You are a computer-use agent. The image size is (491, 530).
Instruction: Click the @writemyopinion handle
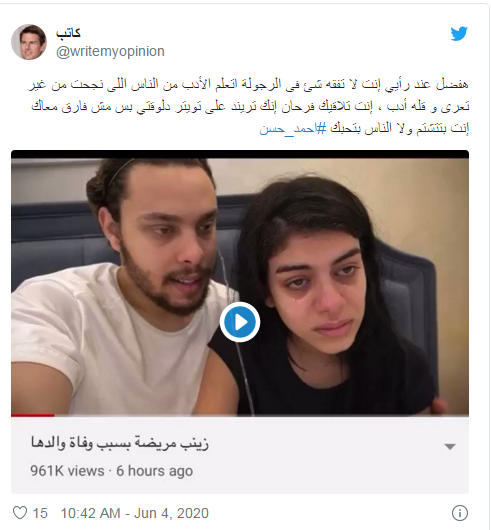pos(110,52)
